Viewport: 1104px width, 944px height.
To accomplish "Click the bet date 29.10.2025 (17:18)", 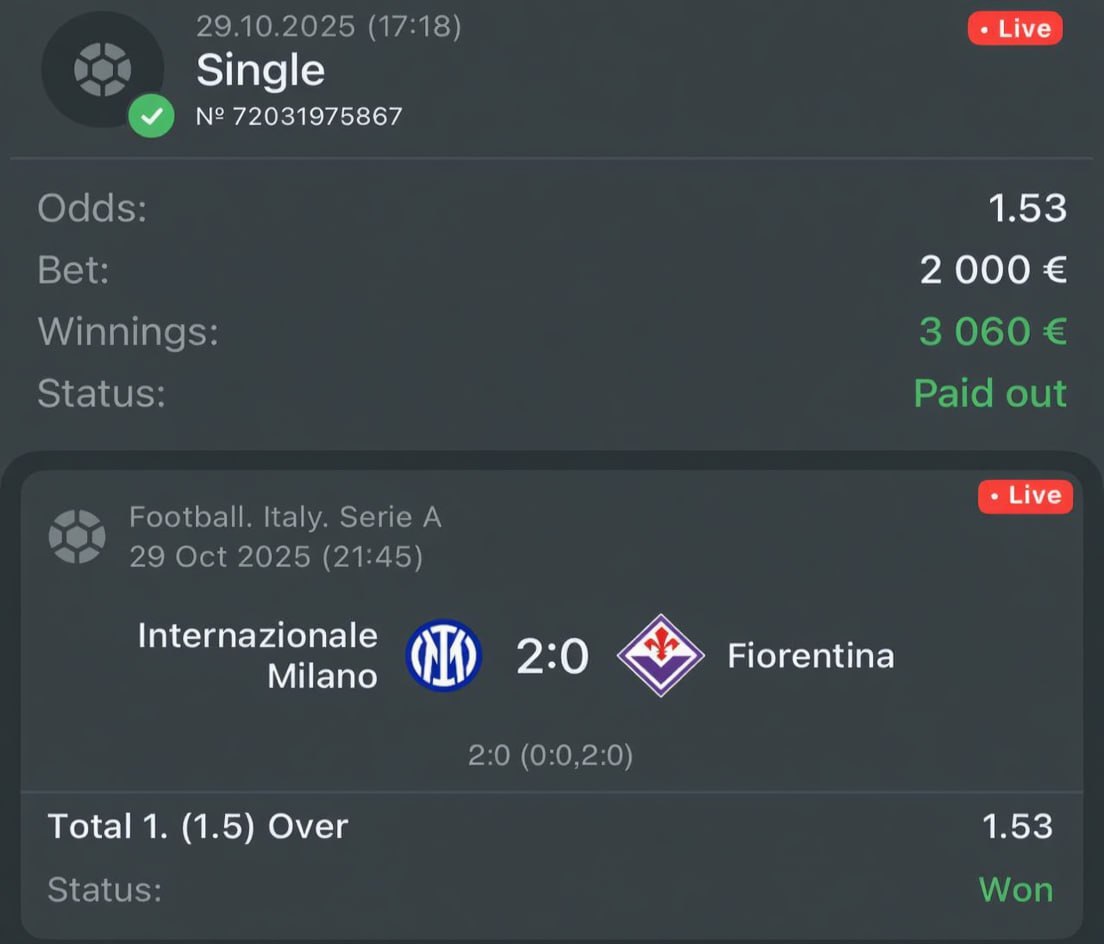I will (x=329, y=26).
